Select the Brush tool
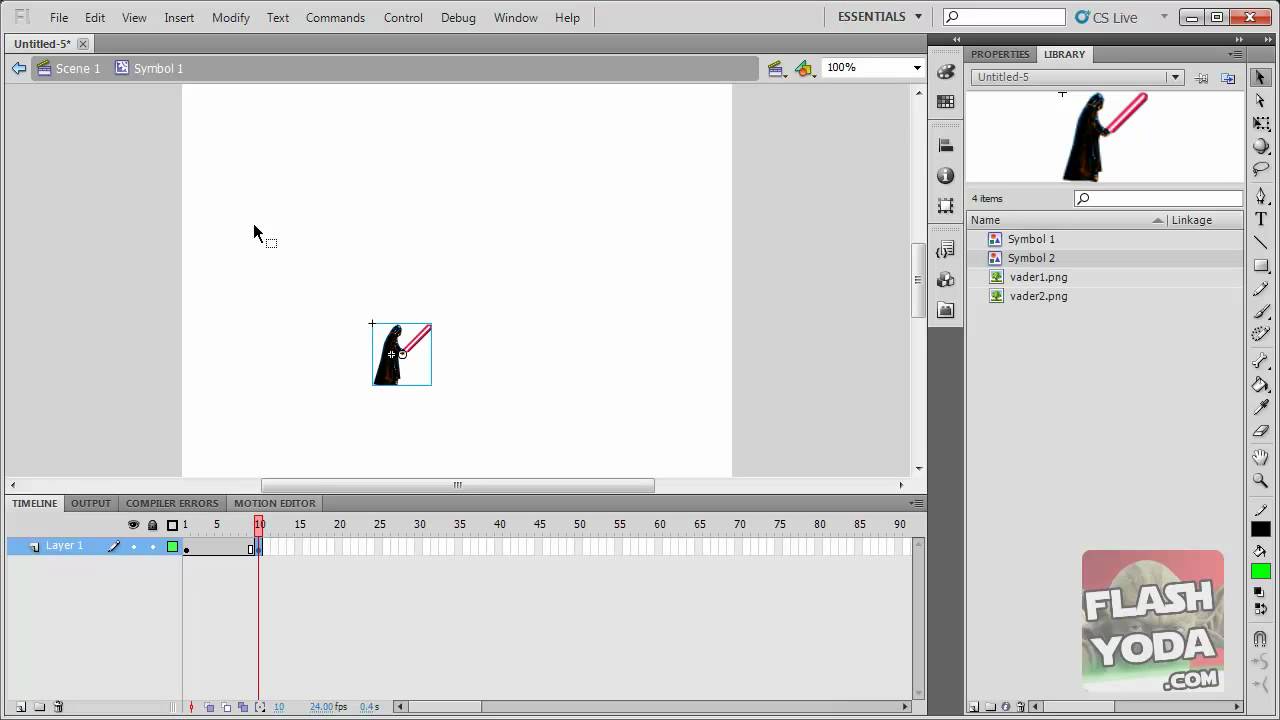Screen dimensions: 1280x720 (1261, 312)
